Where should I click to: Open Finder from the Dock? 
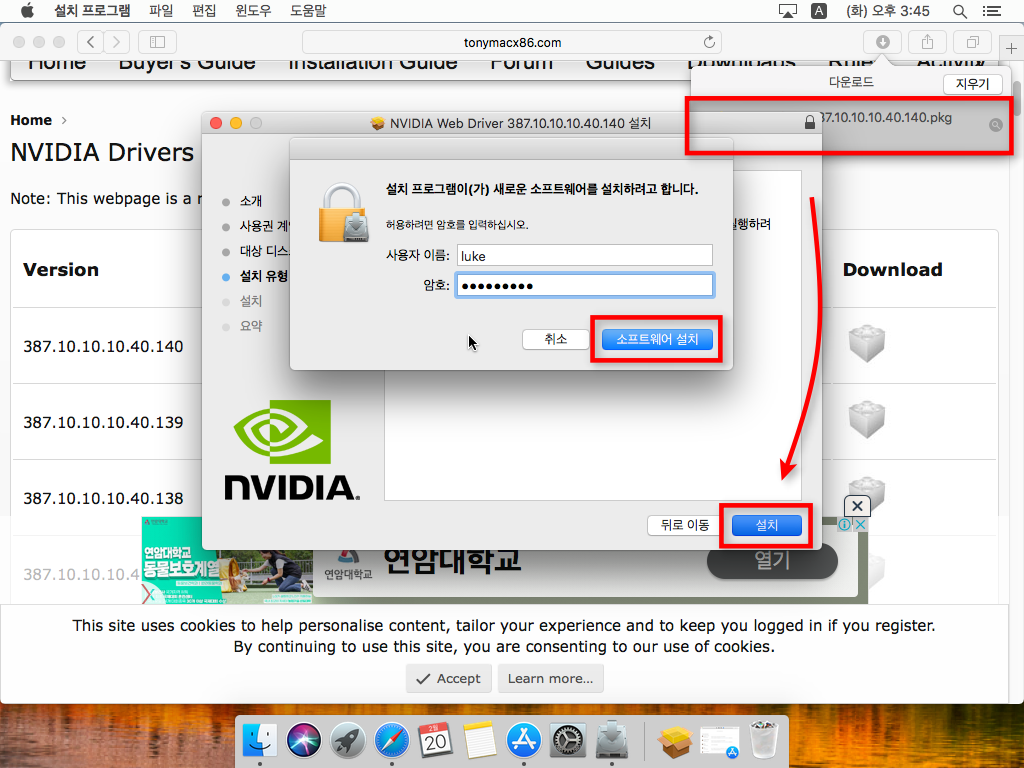pyautogui.click(x=260, y=741)
